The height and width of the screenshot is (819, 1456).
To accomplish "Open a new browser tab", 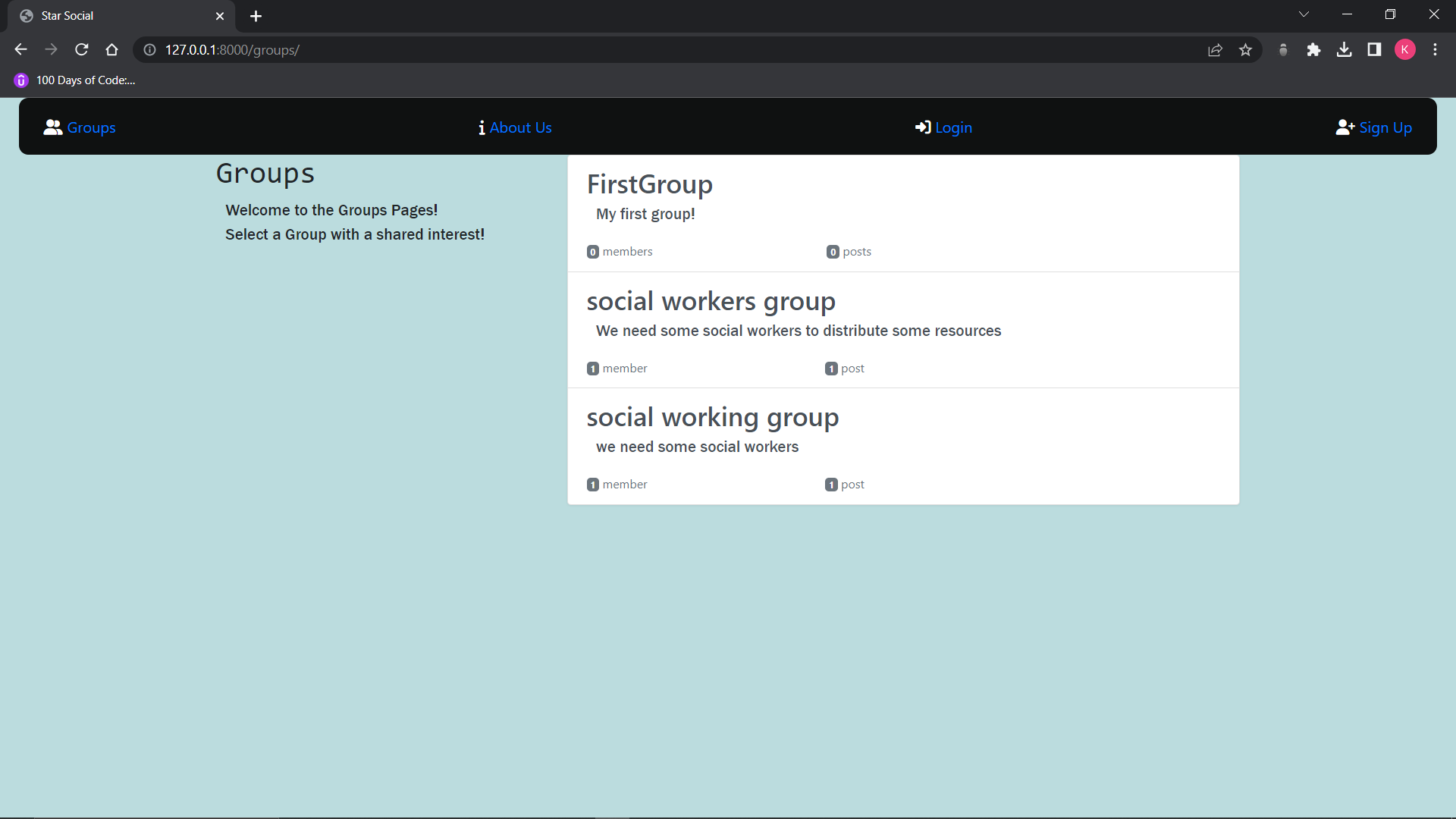I will (x=256, y=16).
